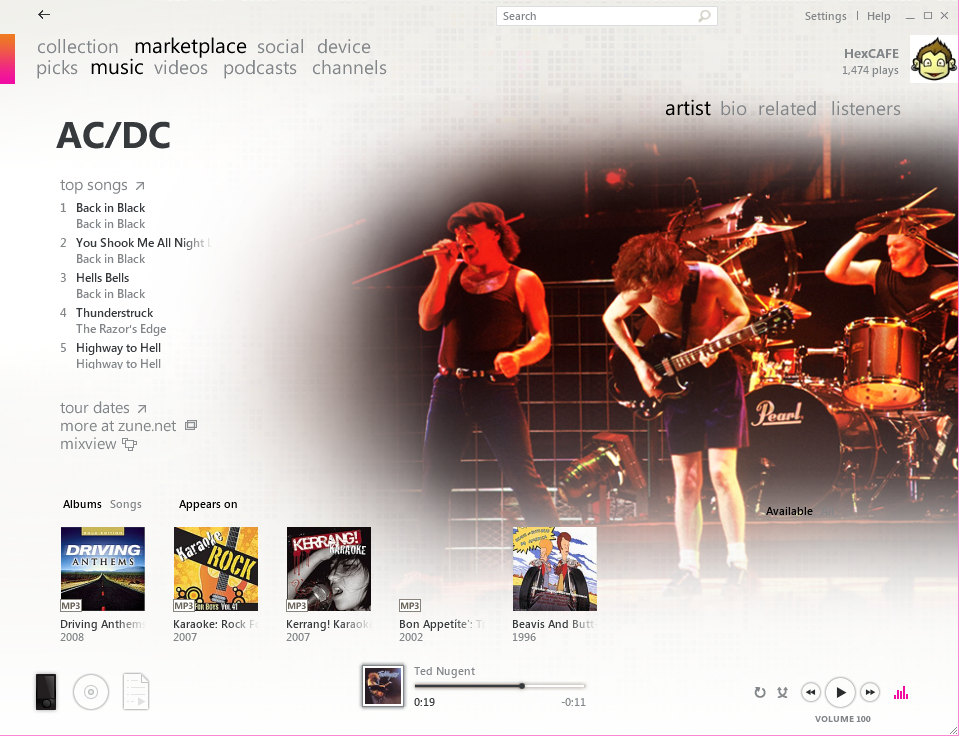This screenshot has height=736, width=959.
Task: Open the music subsection
Action: (x=117, y=67)
